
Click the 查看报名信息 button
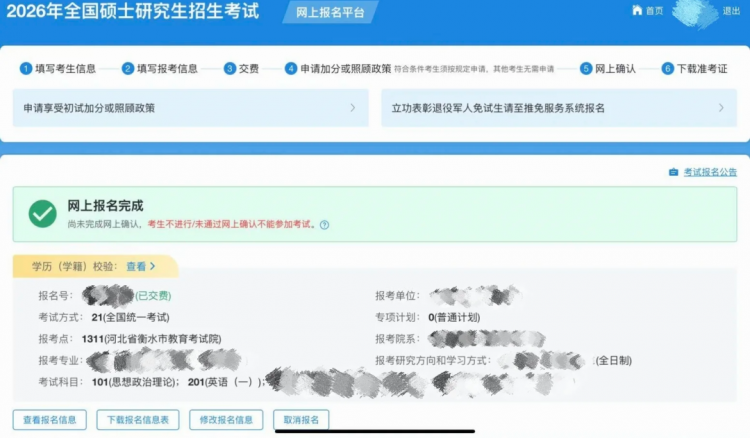click(49, 420)
